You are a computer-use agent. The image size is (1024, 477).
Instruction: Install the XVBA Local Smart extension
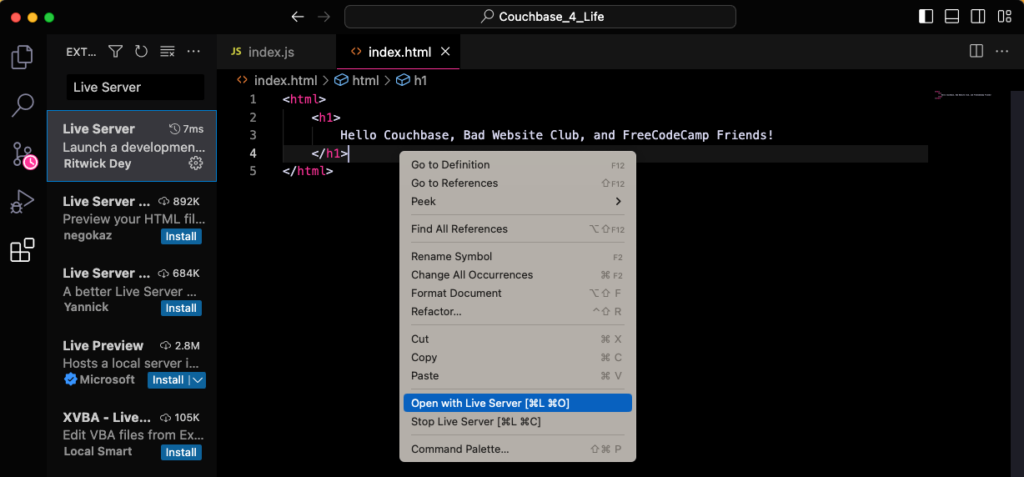181,452
